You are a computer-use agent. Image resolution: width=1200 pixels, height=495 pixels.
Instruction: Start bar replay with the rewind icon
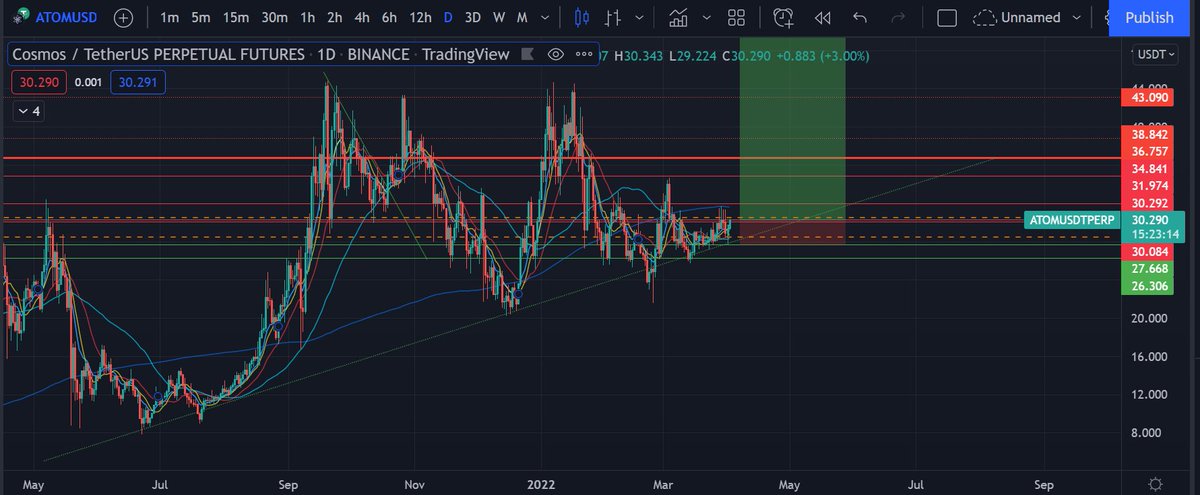click(x=822, y=18)
